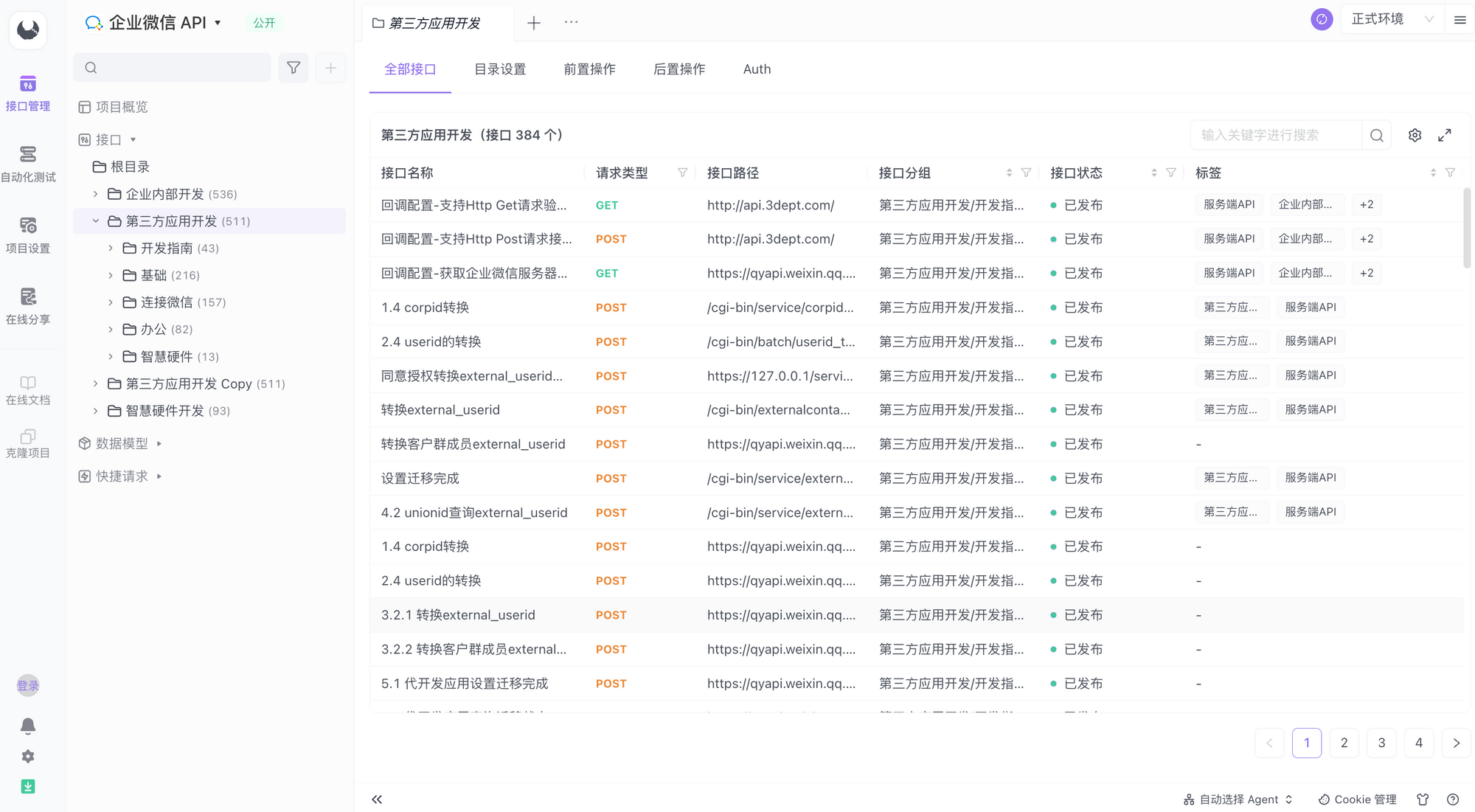Expand the 企业内部开发 folder
Image resolution: width=1475 pixels, height=812 pixels.
(94, 194)
